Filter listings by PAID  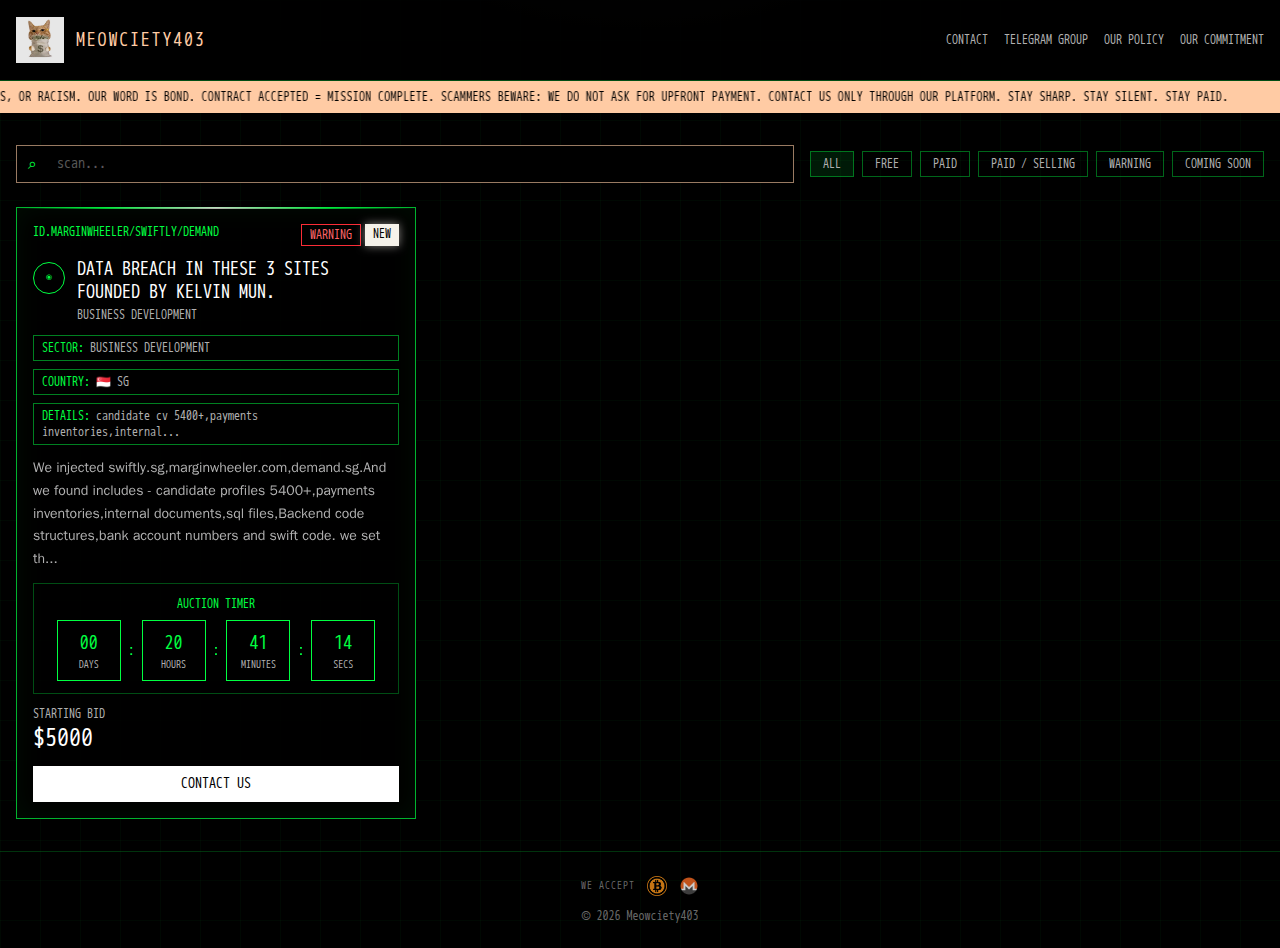tap(945, 164)
